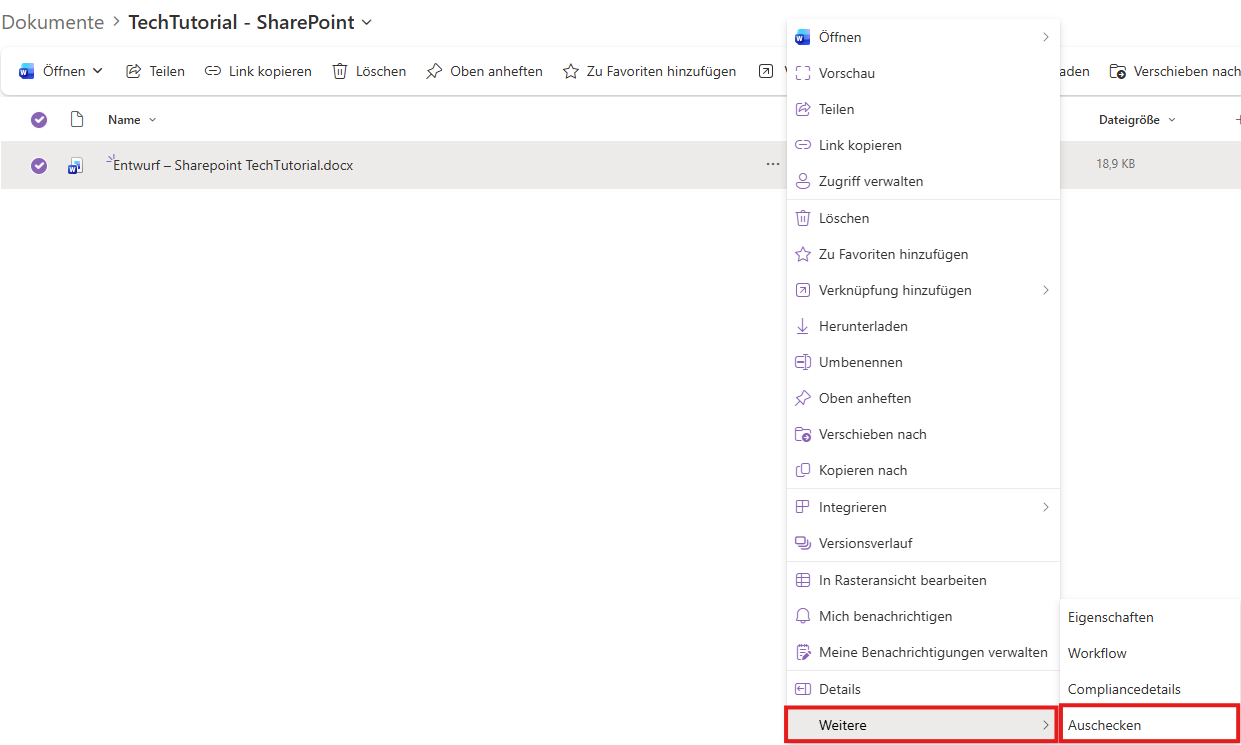Click the trash icon in context menu
1241x745 pixels.
[x=802, y=218]
